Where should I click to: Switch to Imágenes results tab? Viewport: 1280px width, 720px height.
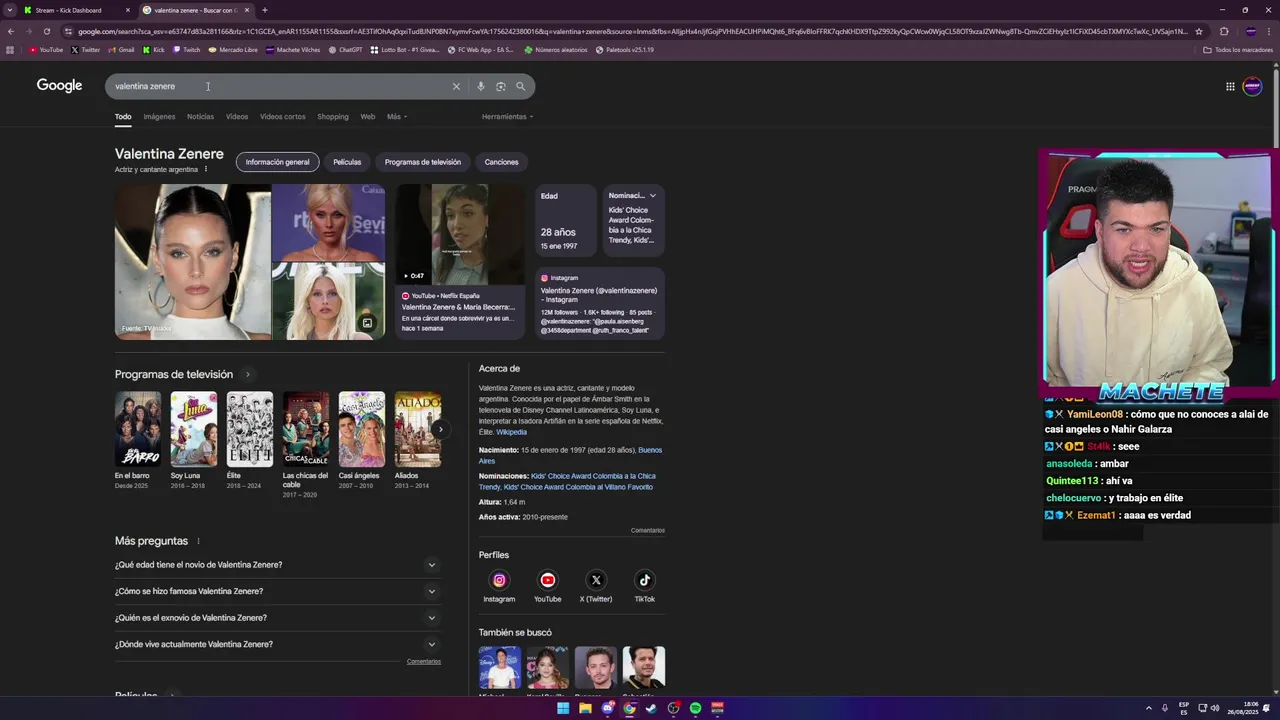[159, 117]
